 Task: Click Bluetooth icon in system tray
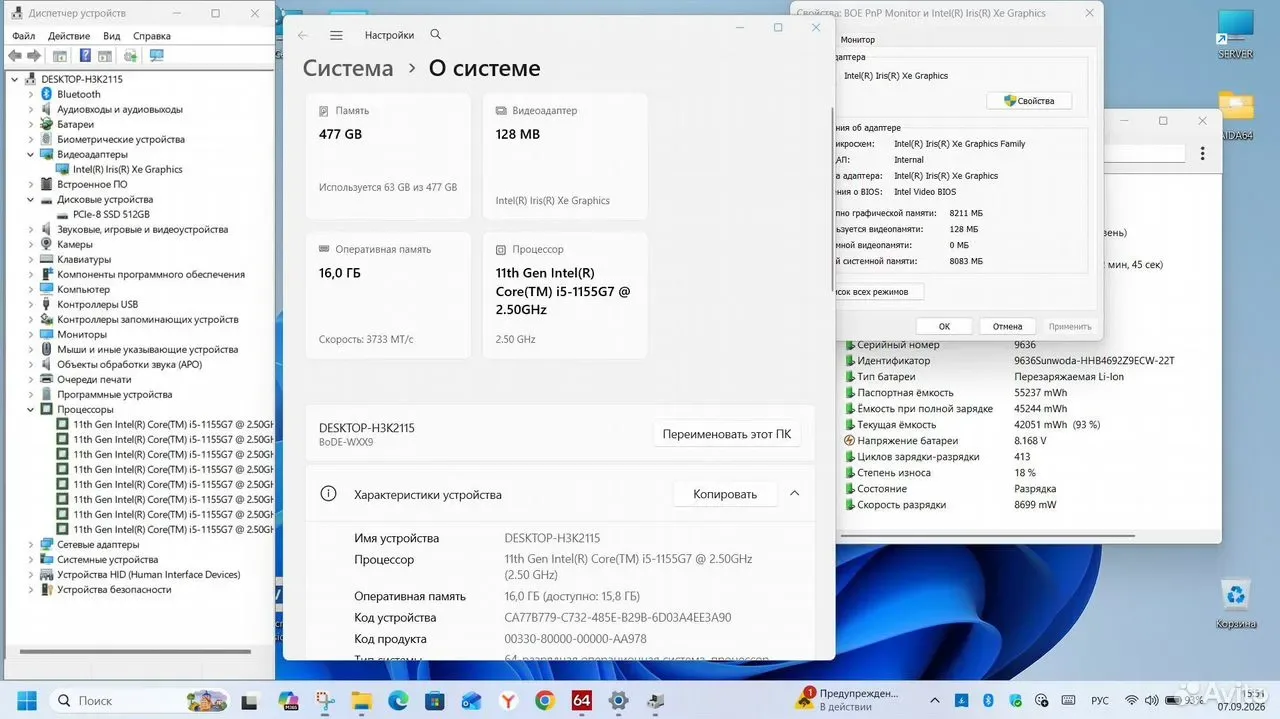(988, 700)
